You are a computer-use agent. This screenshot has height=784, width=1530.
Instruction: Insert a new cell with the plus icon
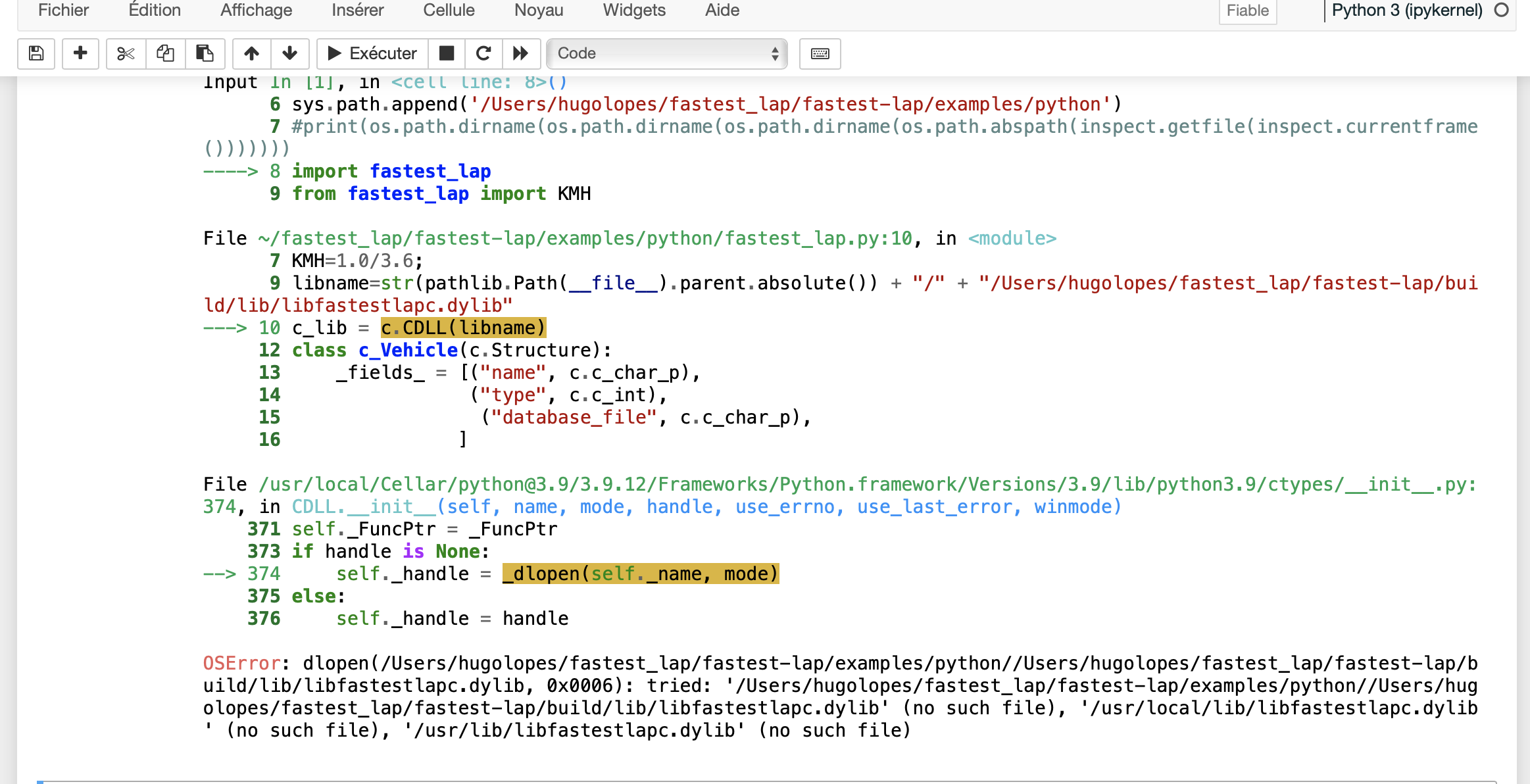pyautogui.click(x=80, y=53)
